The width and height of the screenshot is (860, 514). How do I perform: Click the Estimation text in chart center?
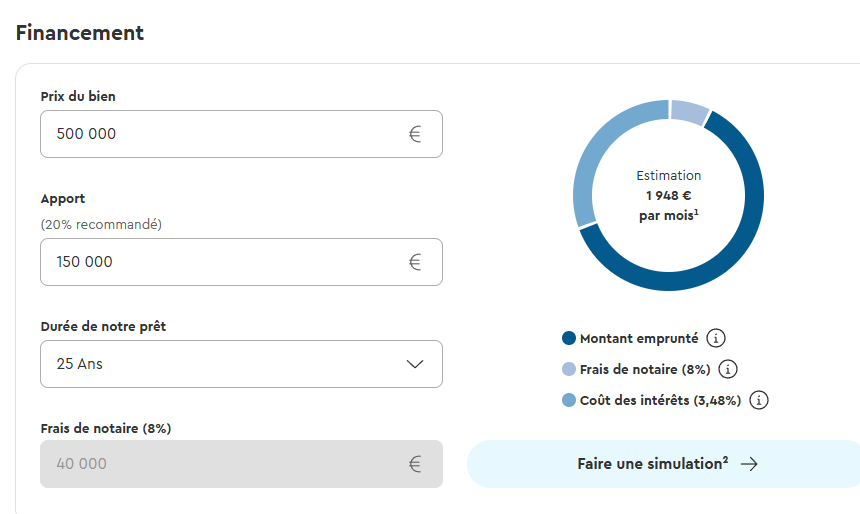pyautogui.click(x=669, y=176)
